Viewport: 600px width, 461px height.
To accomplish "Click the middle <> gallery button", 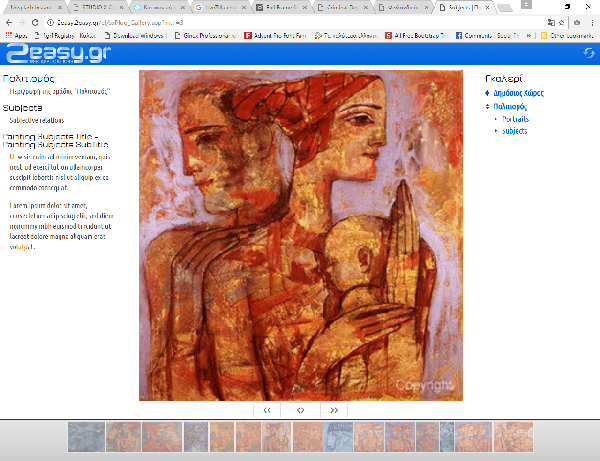I will point(300,410).
